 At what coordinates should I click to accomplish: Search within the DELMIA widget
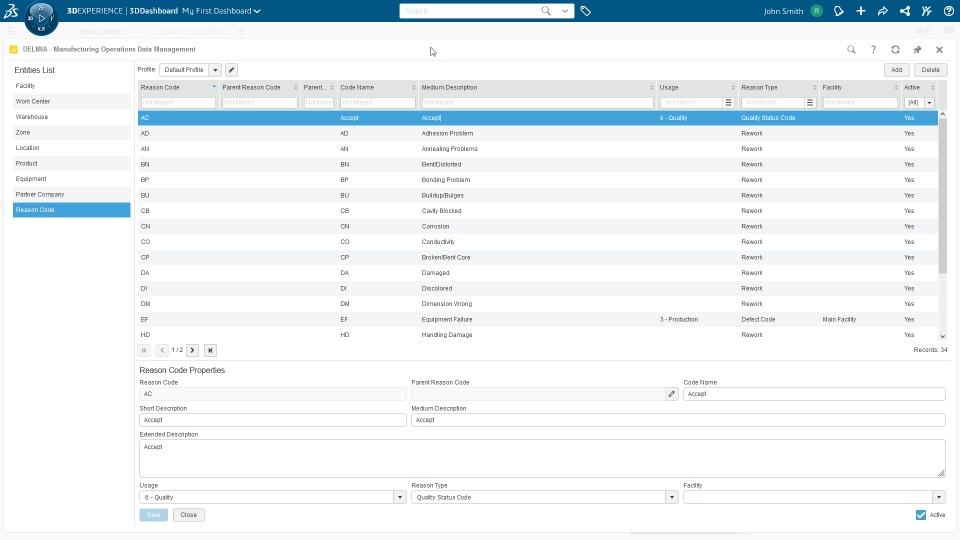[851, 50]
